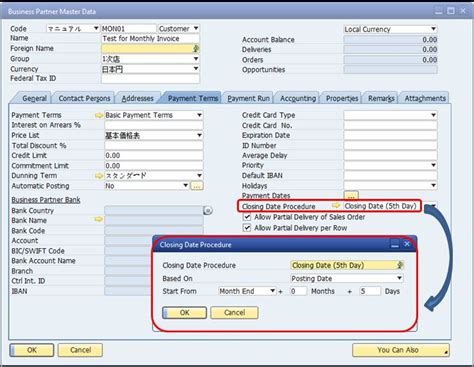The image size is (474, 367).
Task: Click the Name field
Action: pos(150,39)
